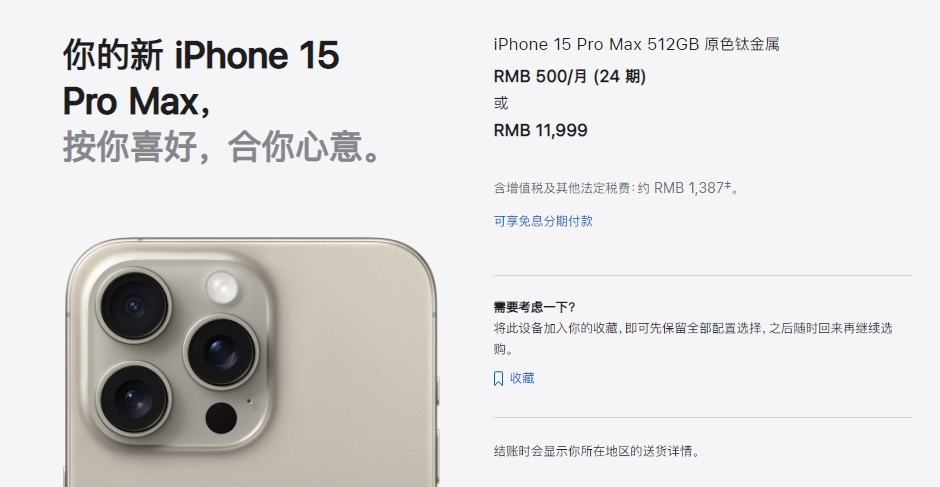Click the 或 text between the prices
Screen dimensions: 940x487
click(x=501, y=103)
